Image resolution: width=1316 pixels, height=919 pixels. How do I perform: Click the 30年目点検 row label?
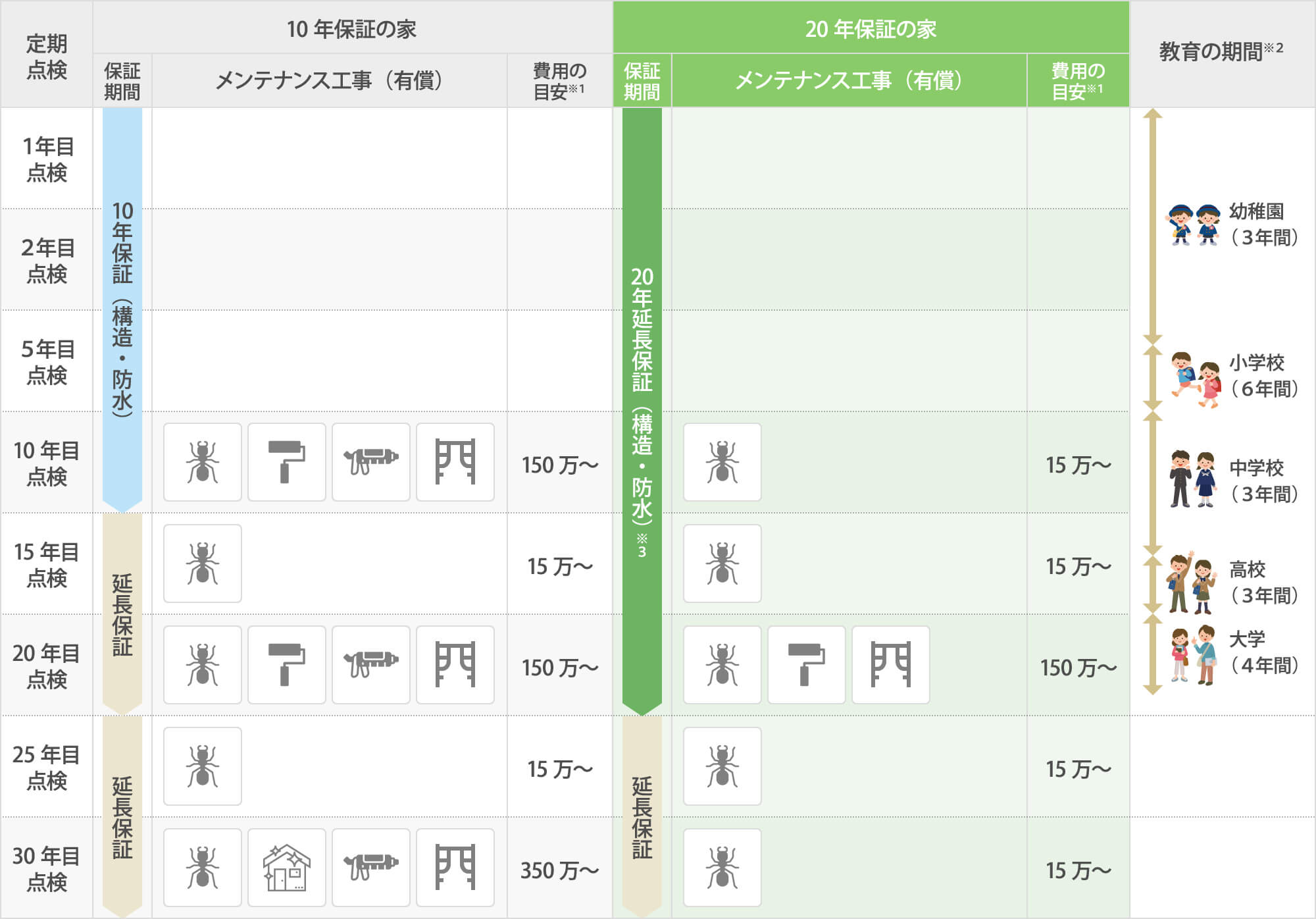pos(47,868)
